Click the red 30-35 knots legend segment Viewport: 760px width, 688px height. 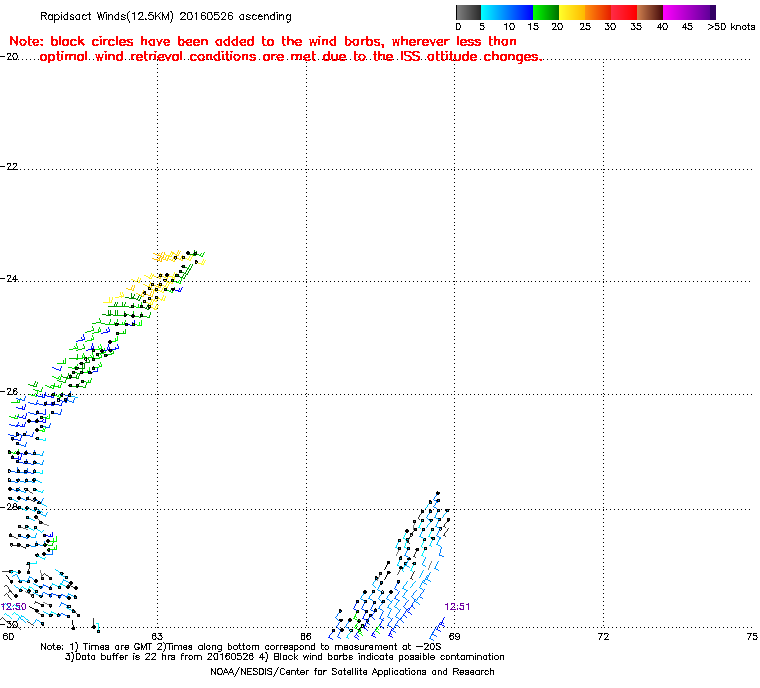pos(624,12)
